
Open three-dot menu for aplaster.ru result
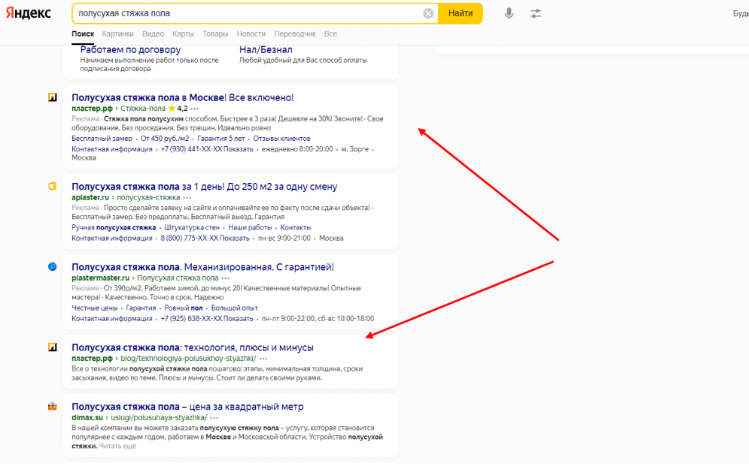point(187,197)
